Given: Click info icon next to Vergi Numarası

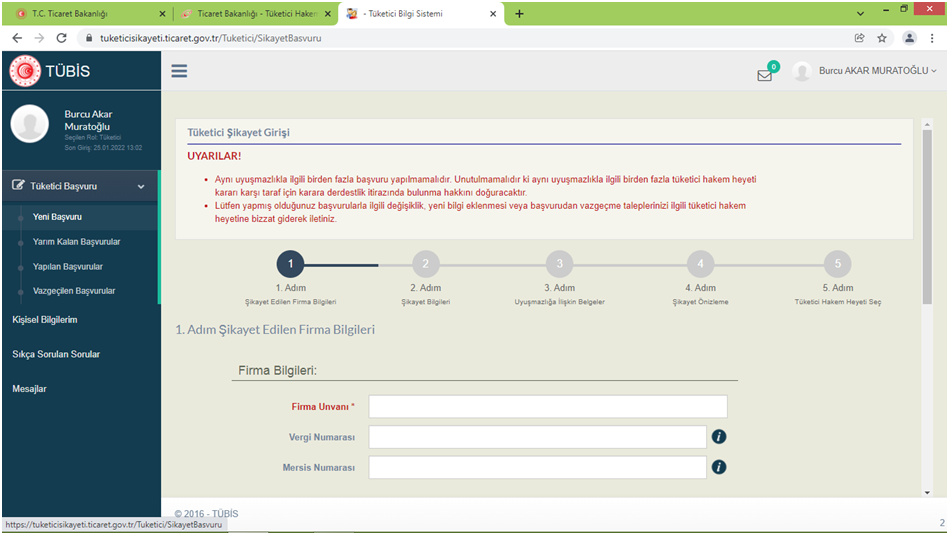Looking at the screenshot, I should coord(718,437).
